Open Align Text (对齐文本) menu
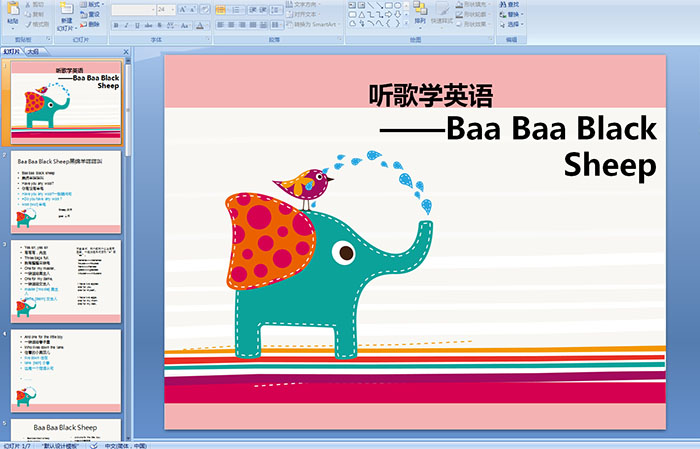The image size is (700, 449). 305,14
